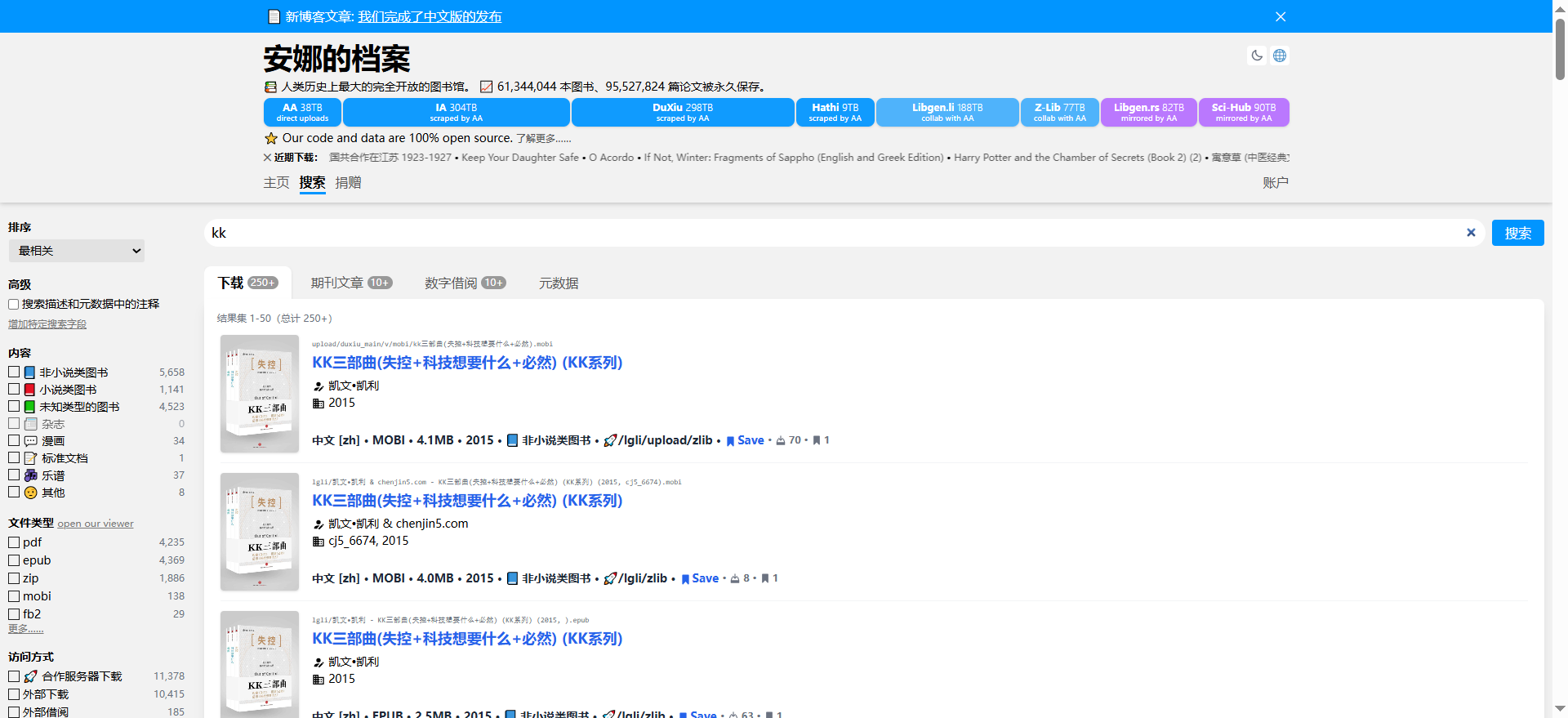Enable the pdf file type checkbox

pyautogui.click(x=14, y=542)
